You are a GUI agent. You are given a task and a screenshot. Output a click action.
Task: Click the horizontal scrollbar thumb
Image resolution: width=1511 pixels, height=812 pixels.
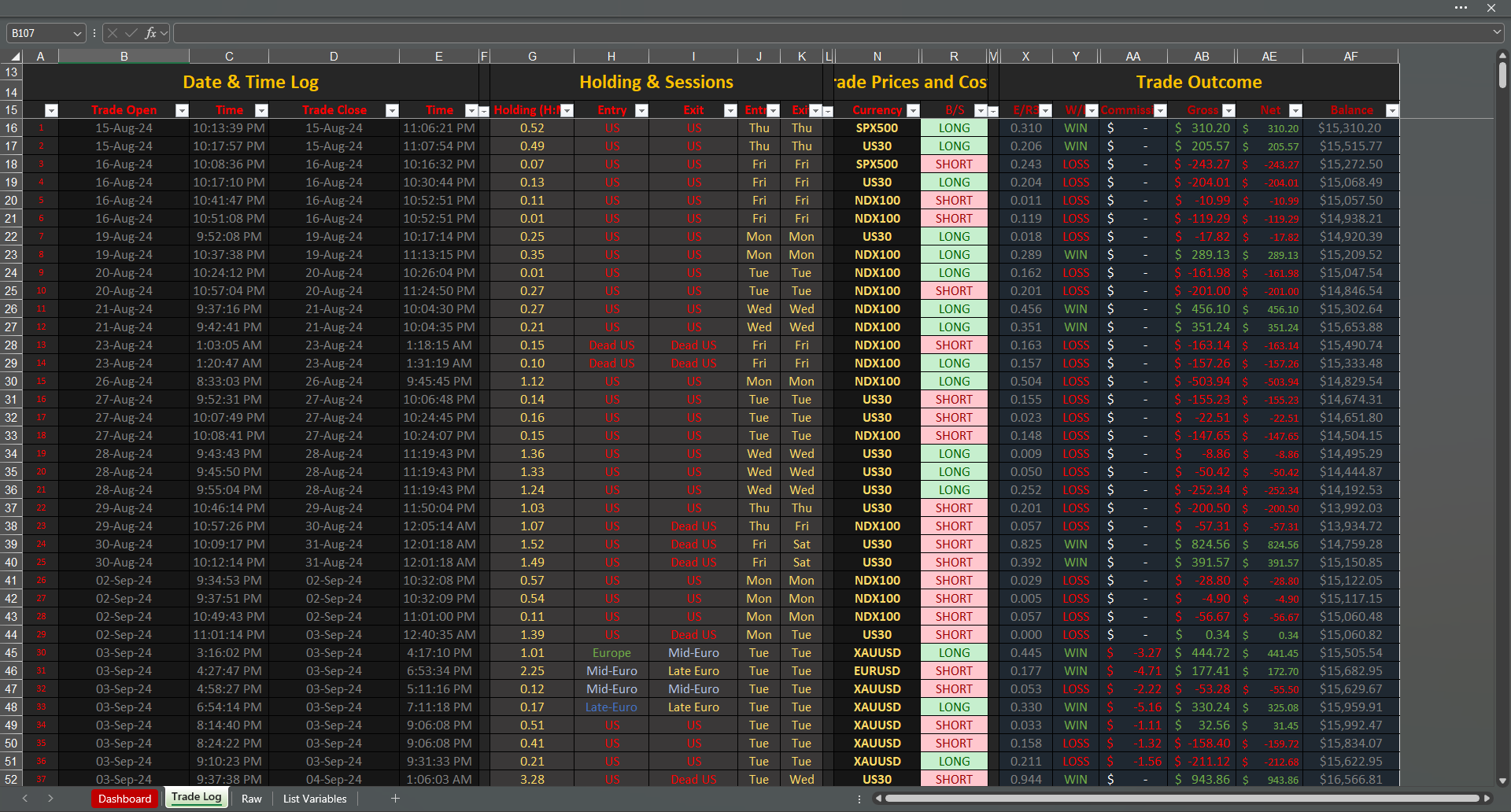tap(1180, 799)
